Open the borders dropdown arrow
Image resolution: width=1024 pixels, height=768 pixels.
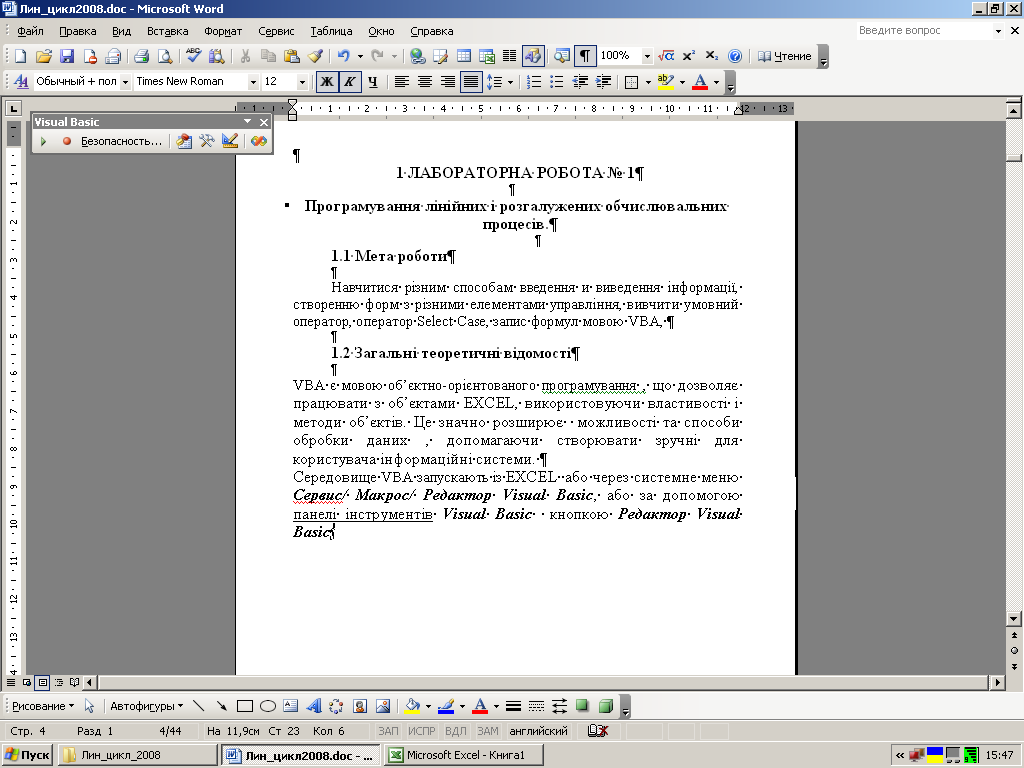point(648,82)
